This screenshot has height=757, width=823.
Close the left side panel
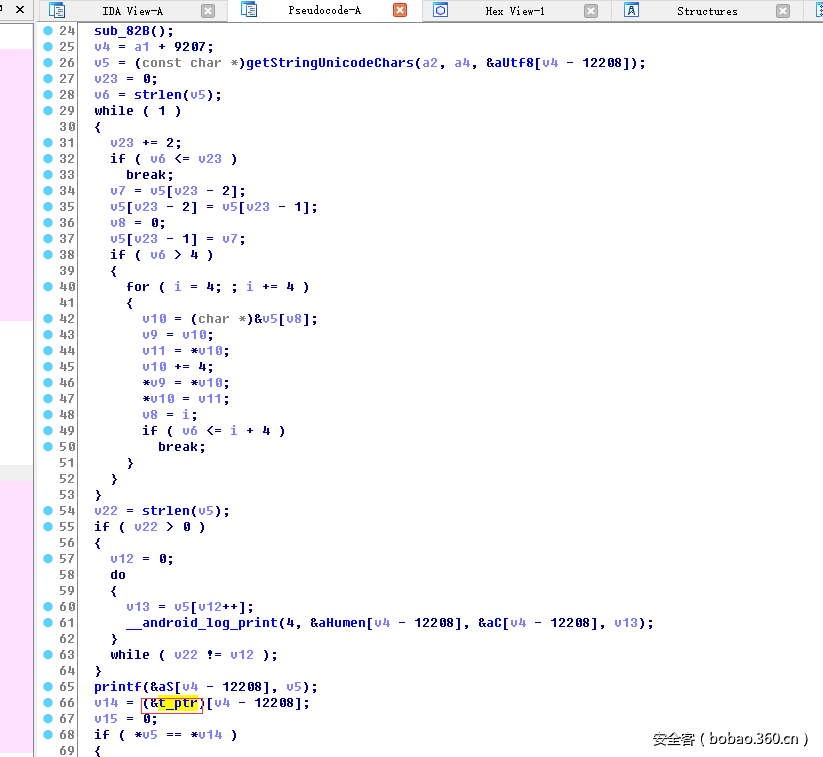18,10
